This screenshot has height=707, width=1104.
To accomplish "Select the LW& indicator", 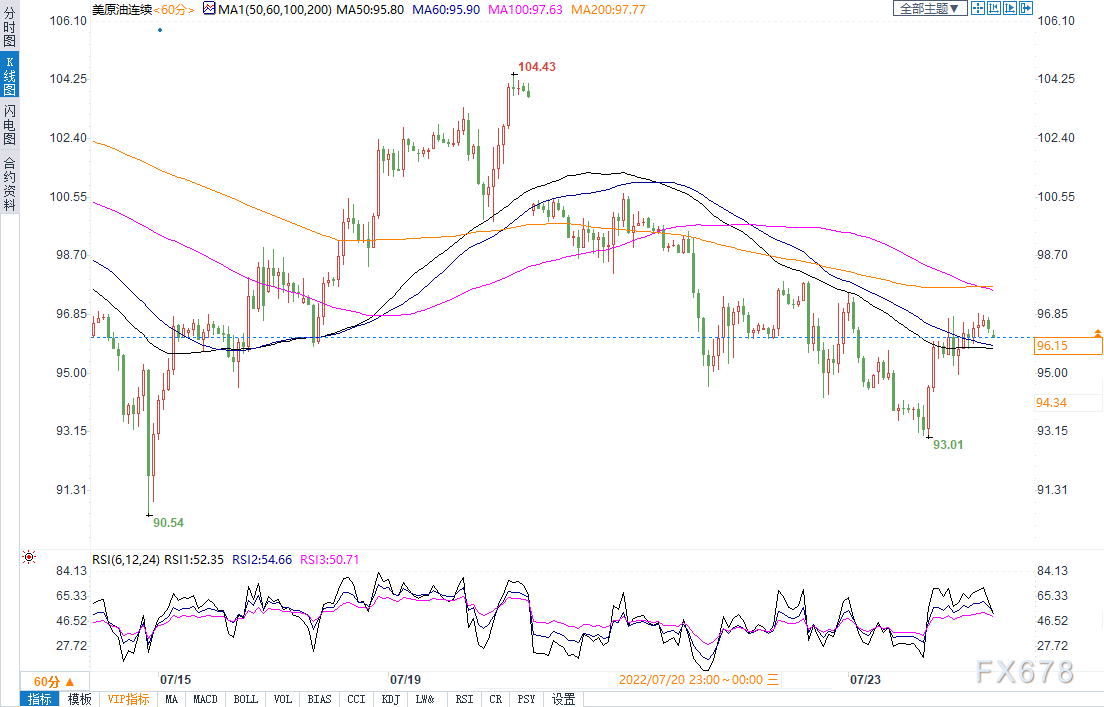I will 425,699.
